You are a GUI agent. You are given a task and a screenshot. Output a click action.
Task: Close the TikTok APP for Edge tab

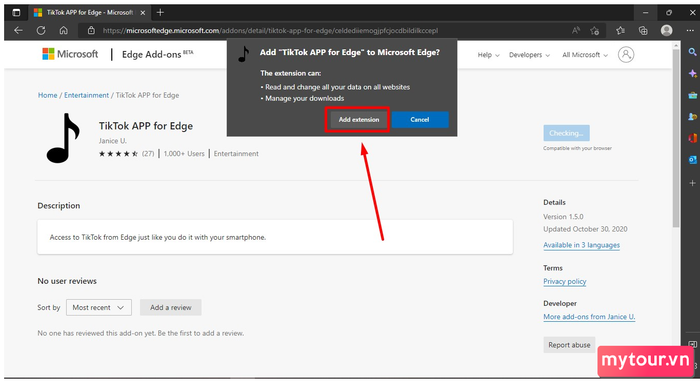click(x=143, y=13)
